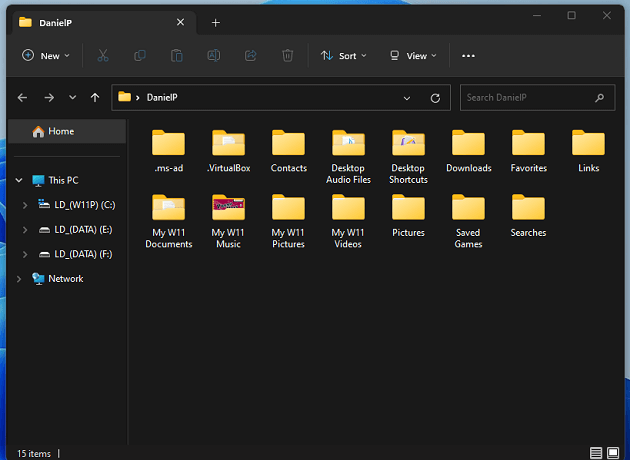Screen dimensions: 630x460
Task: Collapse the This PC tree node
Action: (19, 181)
